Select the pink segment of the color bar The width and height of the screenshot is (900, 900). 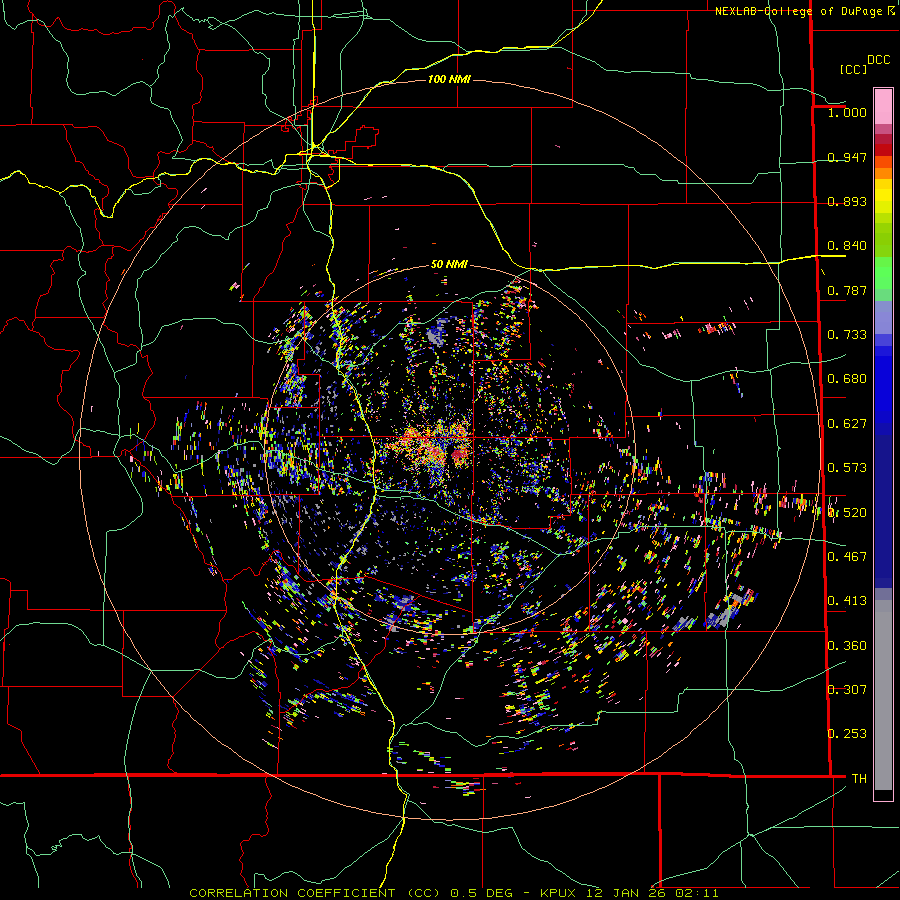pyautogui.click(x=883, y=106)
